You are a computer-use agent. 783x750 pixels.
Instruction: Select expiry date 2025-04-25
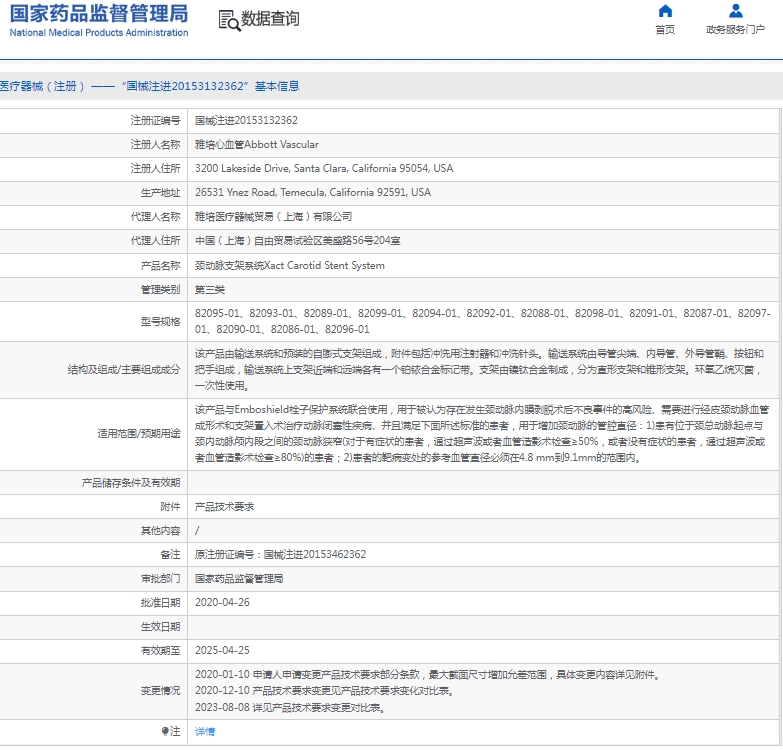point(222,651)
